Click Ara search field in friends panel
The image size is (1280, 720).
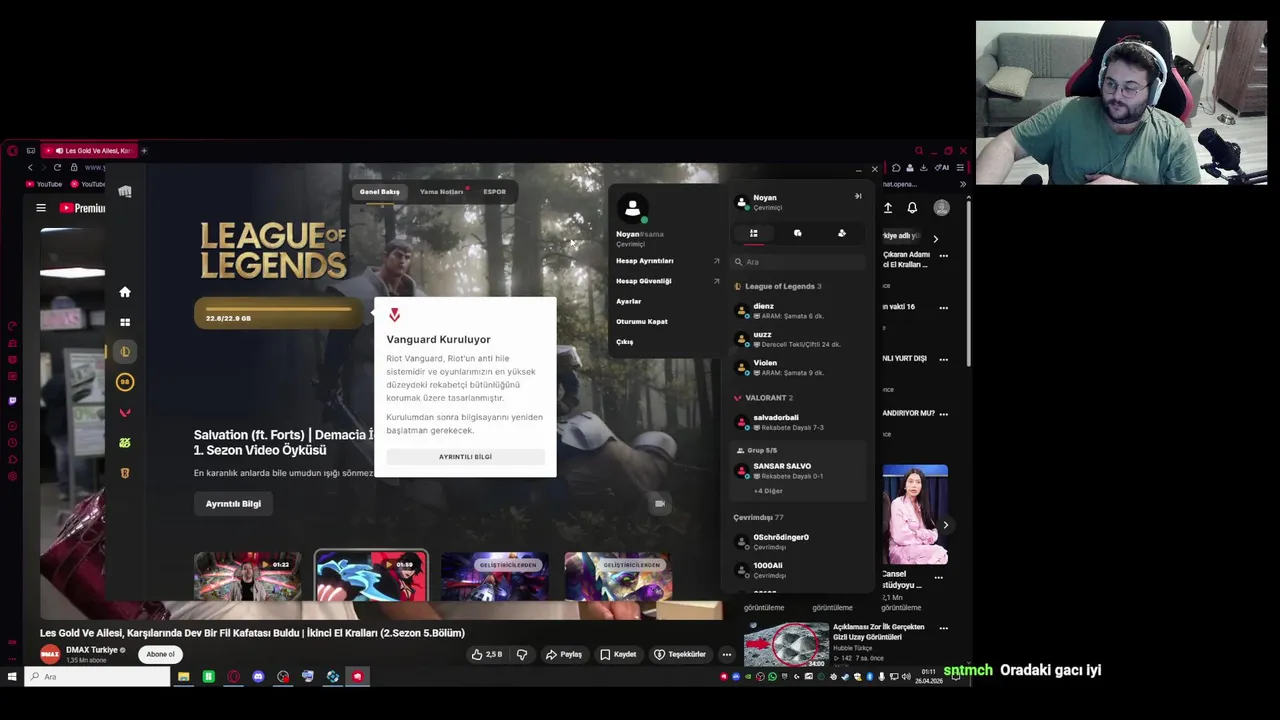click(798, 262)
